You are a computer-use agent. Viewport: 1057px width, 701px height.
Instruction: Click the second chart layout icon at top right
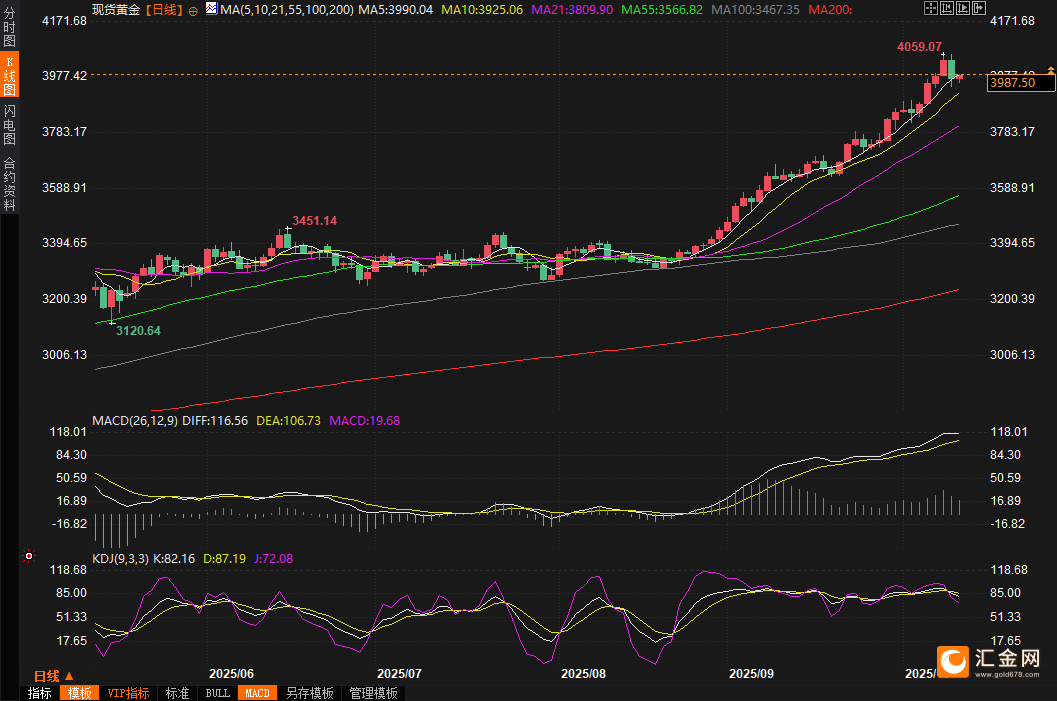point(946,8)
